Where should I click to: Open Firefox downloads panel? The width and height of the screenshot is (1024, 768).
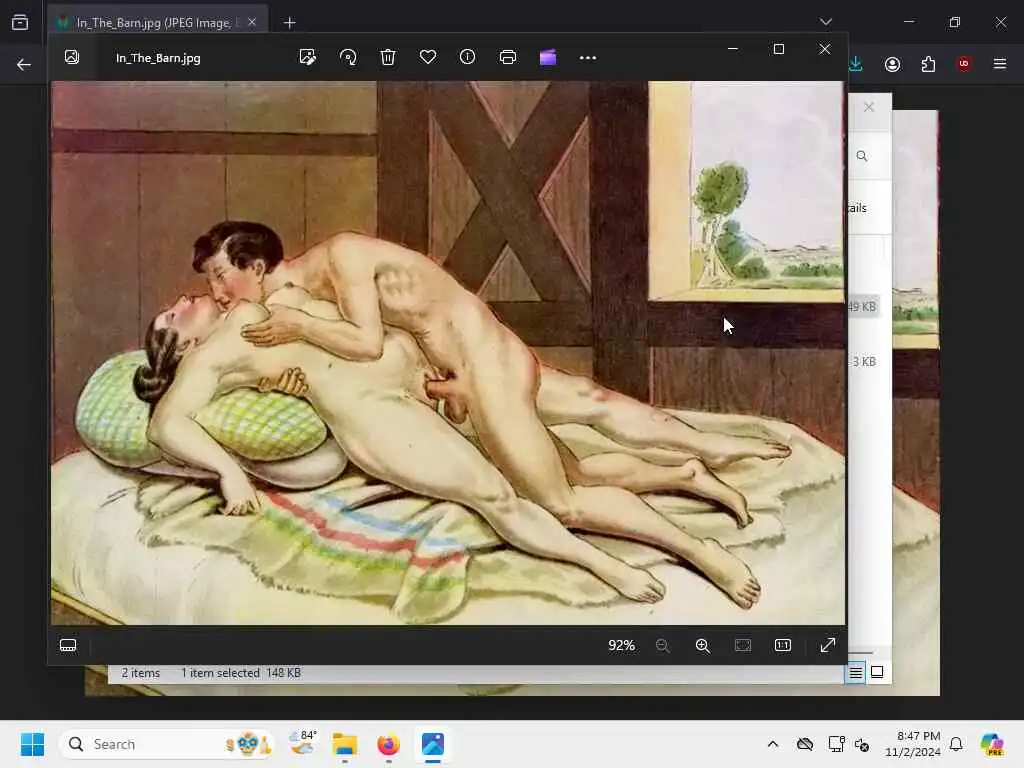[856, 64]
